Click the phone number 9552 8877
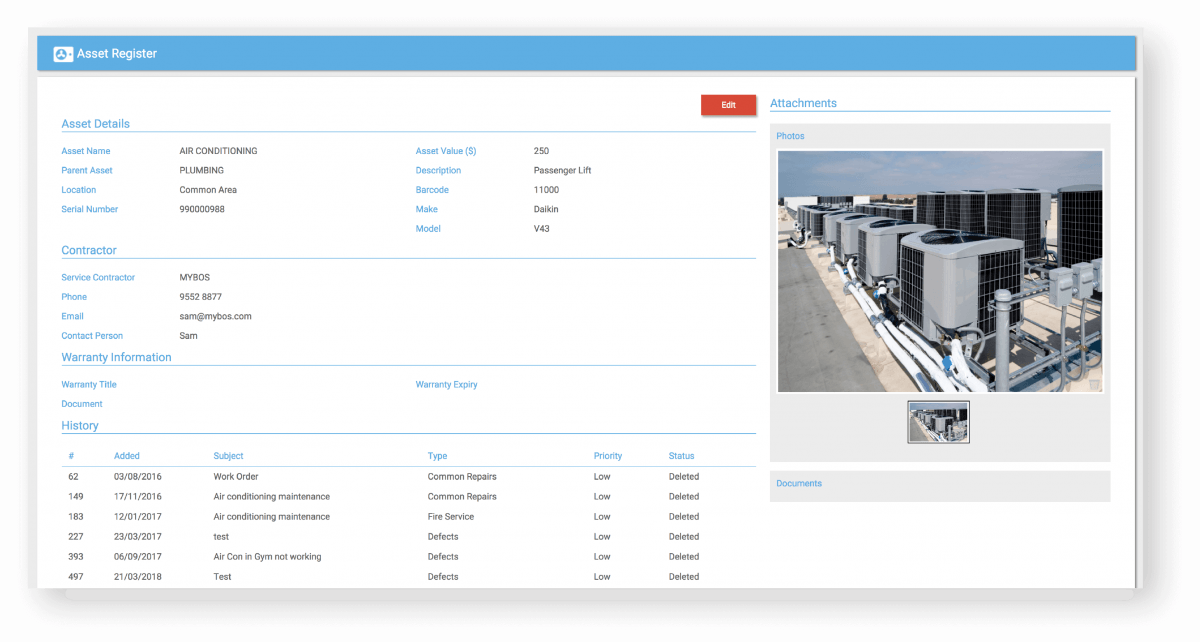This screenshot has width=1200, height=642. [200, 297]
